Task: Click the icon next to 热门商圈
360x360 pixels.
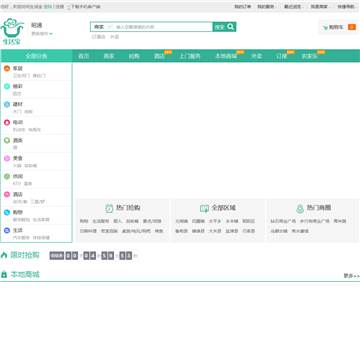Action: [300, 209]
